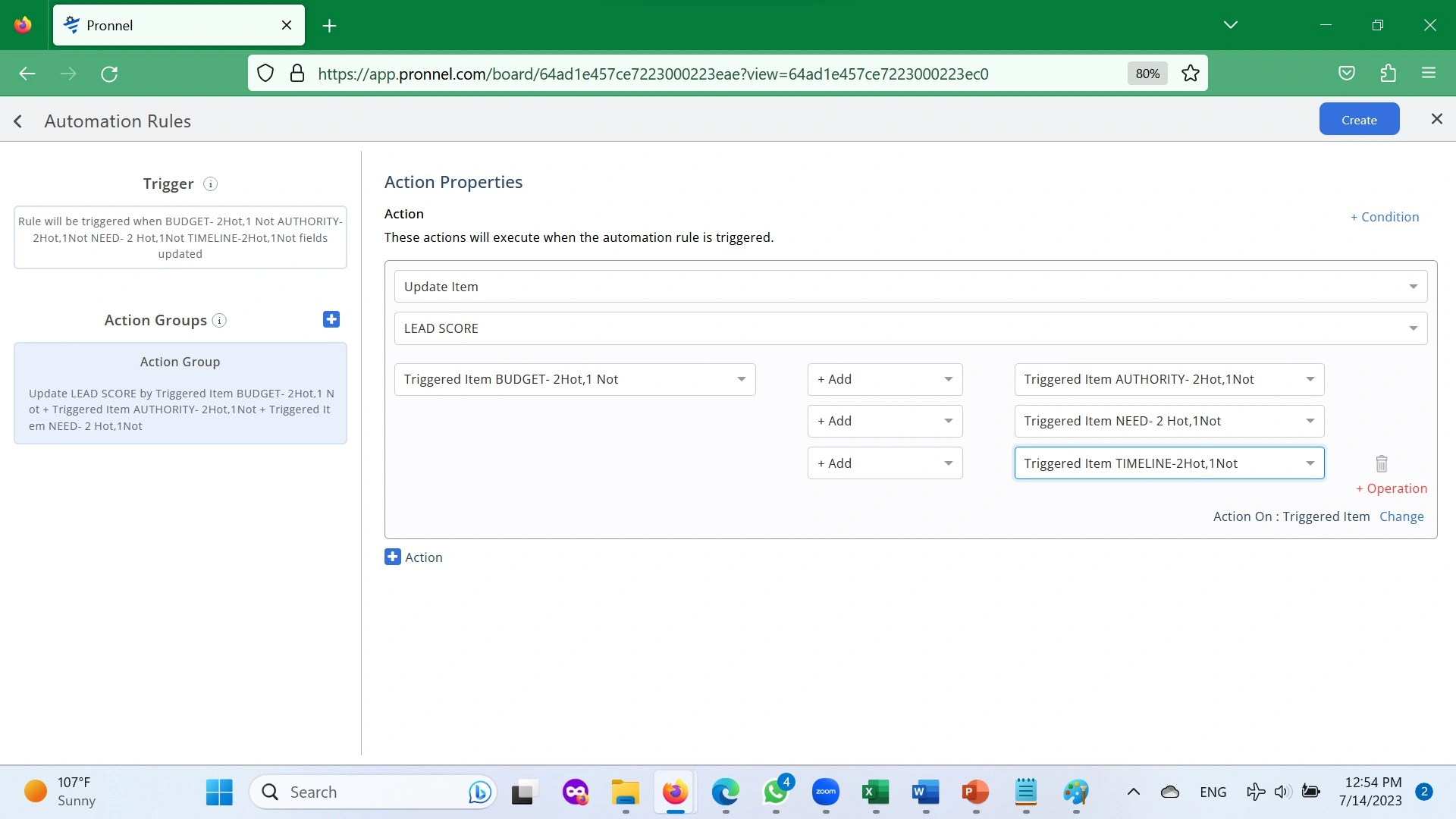Open the clock and date 12:54 PM
Image resolution: width=1456 pixels, height=819 pixels.
pyautogui.click(x=1373, y=792)
